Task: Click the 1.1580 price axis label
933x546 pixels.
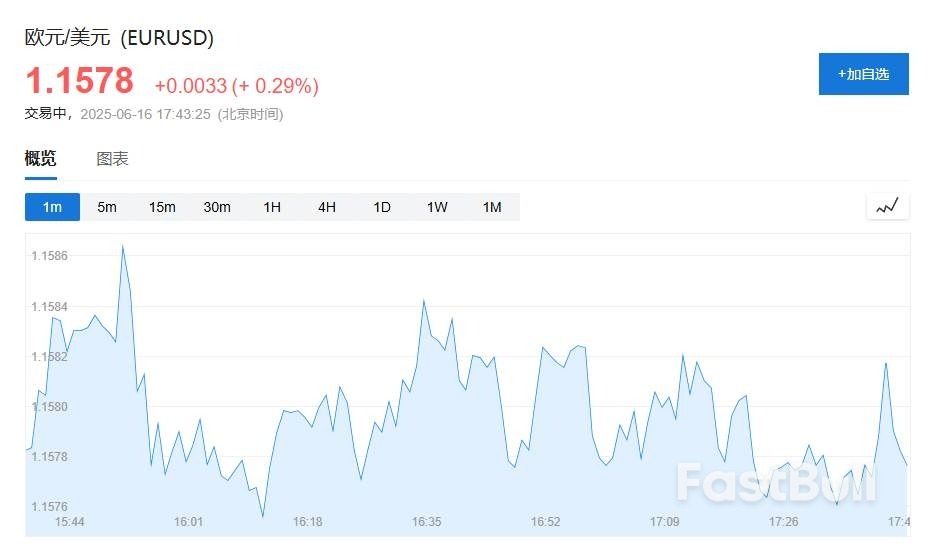Action: [49, 407]
